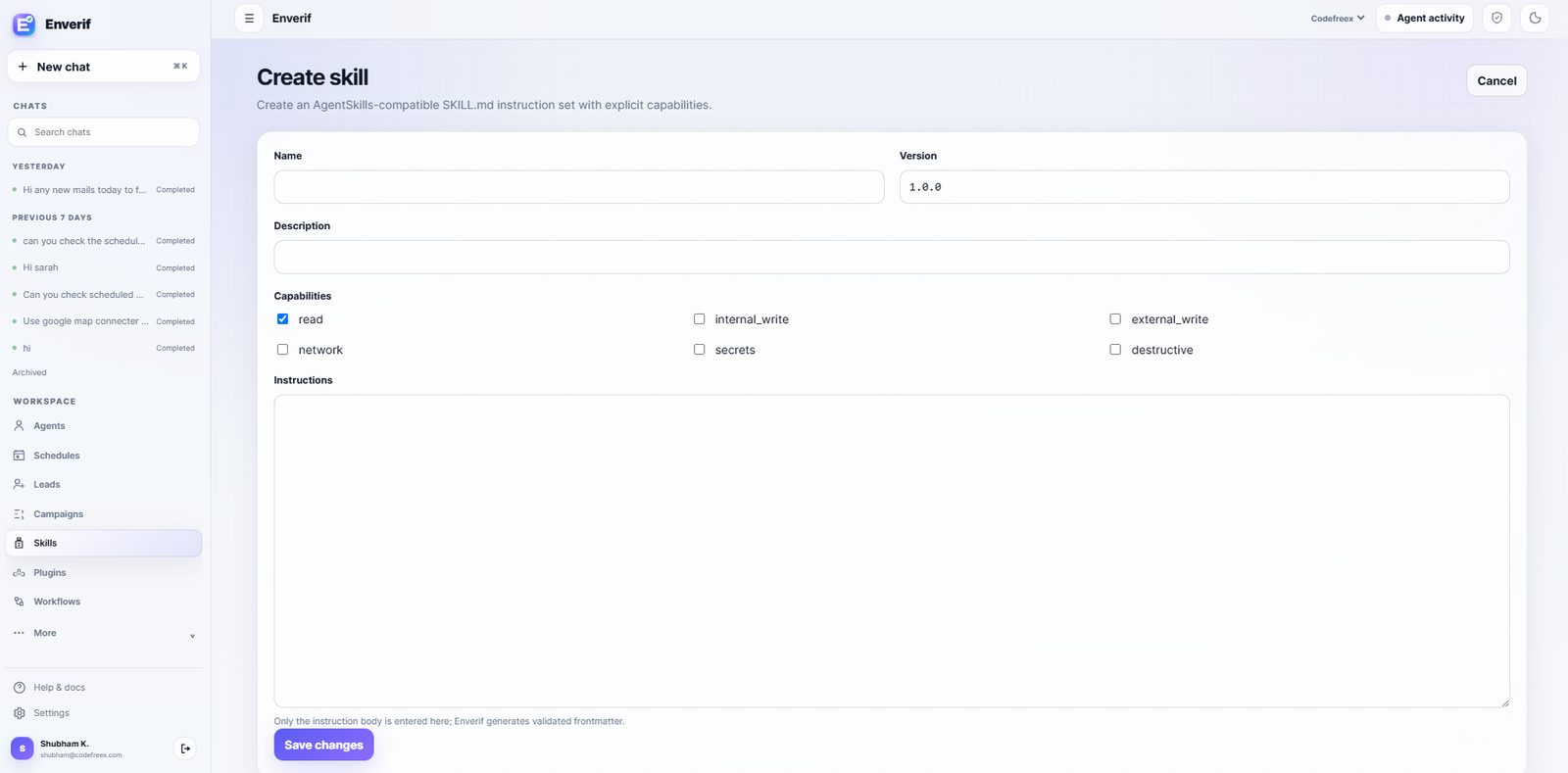Enable the external_write capability checkbox
1568x773 pixels.
(1115, 319)
